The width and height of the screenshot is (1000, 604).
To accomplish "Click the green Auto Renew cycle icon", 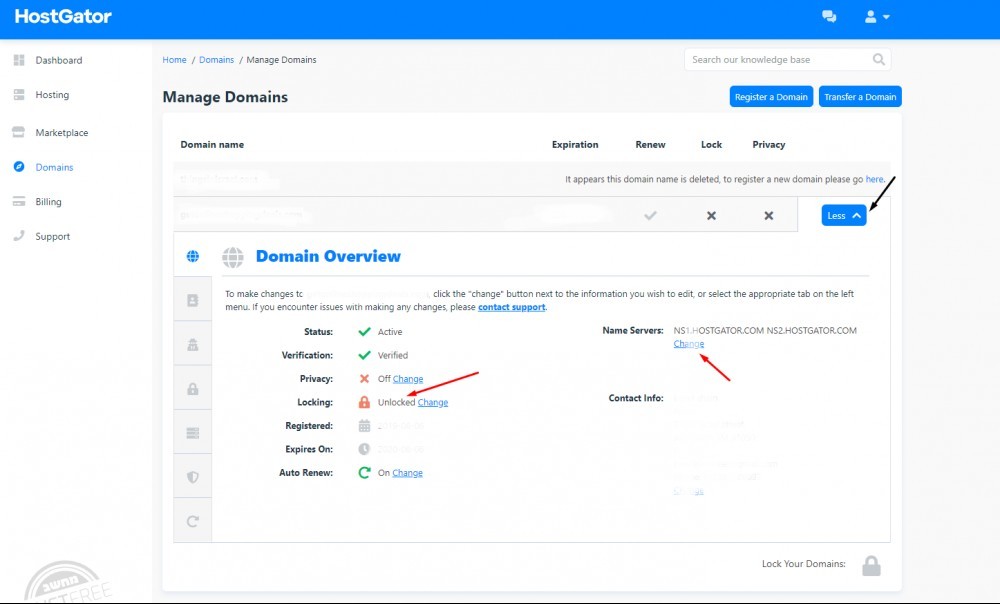I will (364, 473).
